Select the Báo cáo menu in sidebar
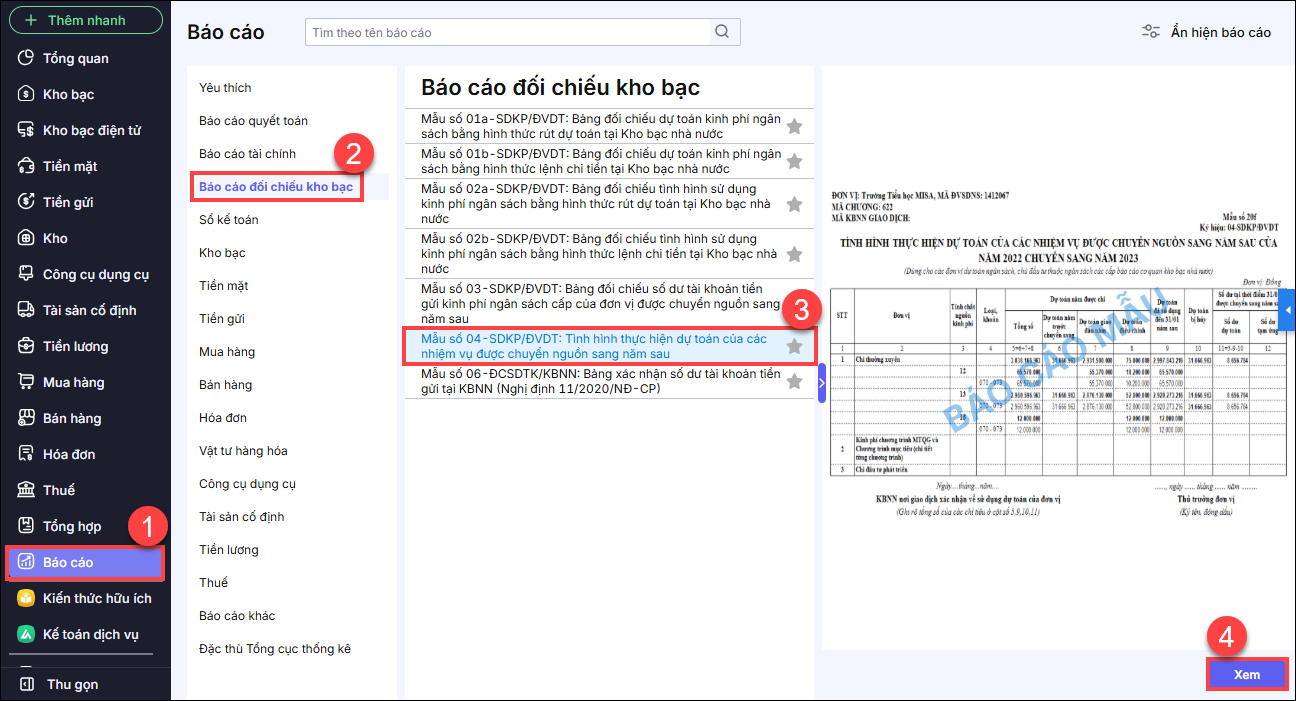 (x=85, y=562)
